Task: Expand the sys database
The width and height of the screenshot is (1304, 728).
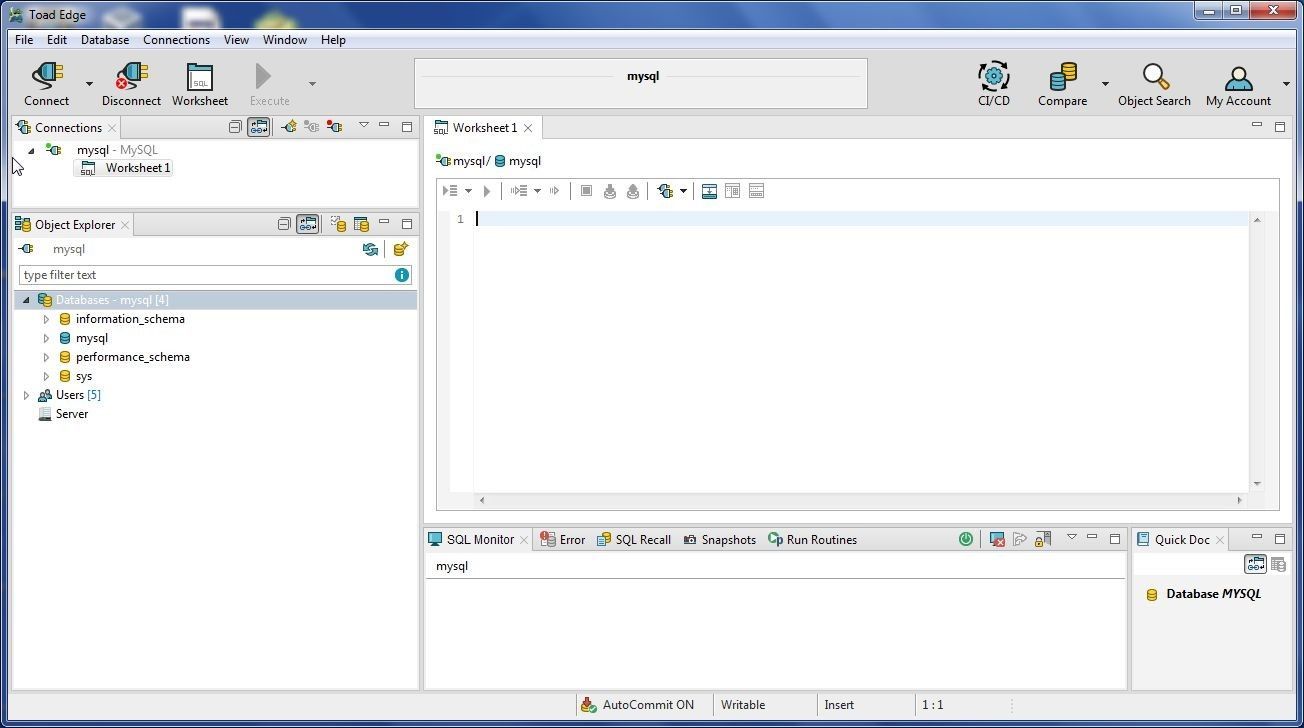Action: 46,376
